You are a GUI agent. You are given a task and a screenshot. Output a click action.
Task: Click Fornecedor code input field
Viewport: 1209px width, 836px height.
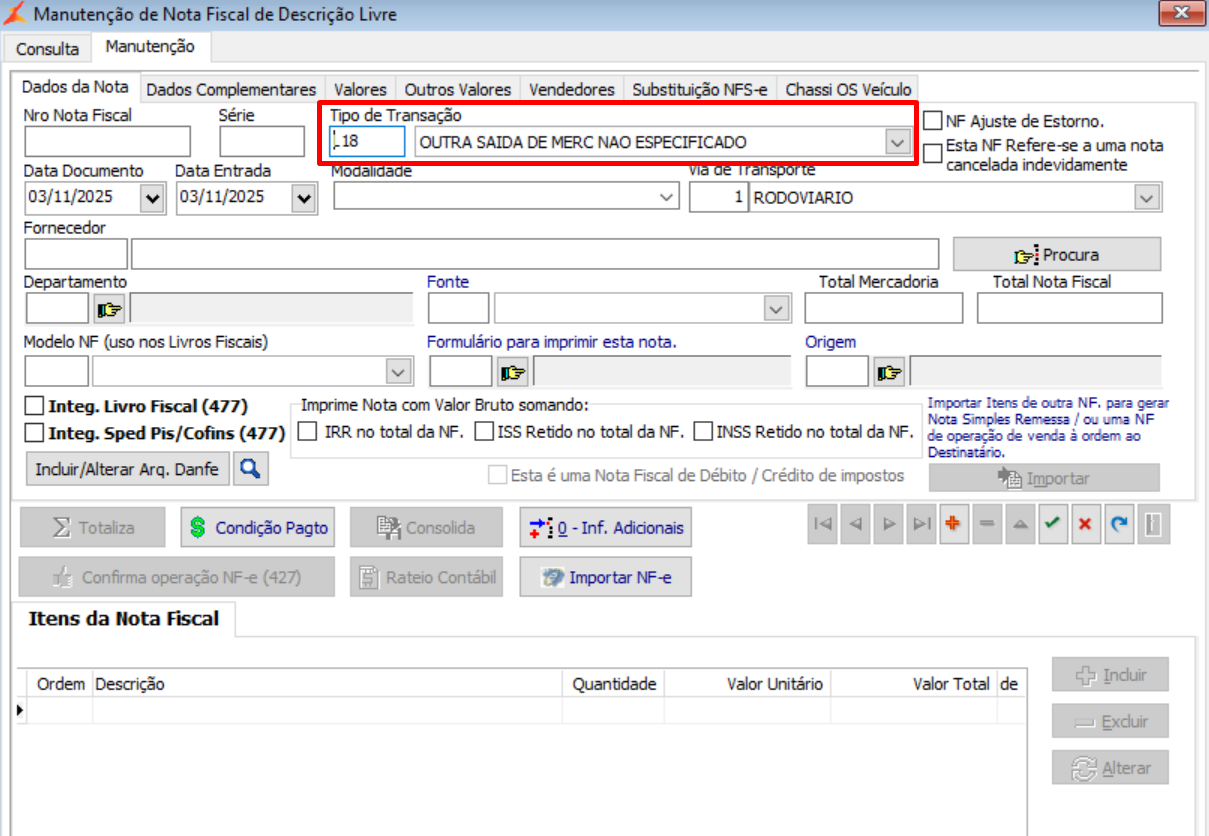(x=76, y=254)
